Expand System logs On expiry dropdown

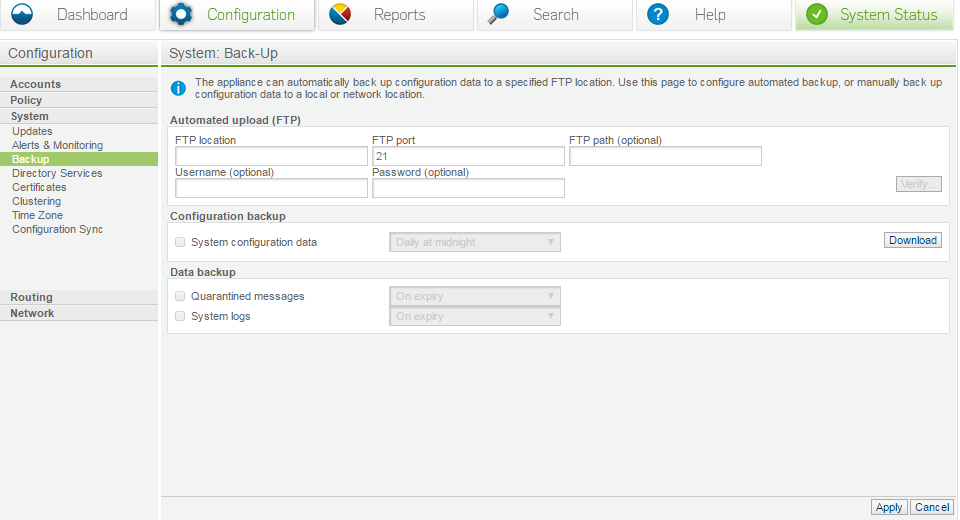474,316
